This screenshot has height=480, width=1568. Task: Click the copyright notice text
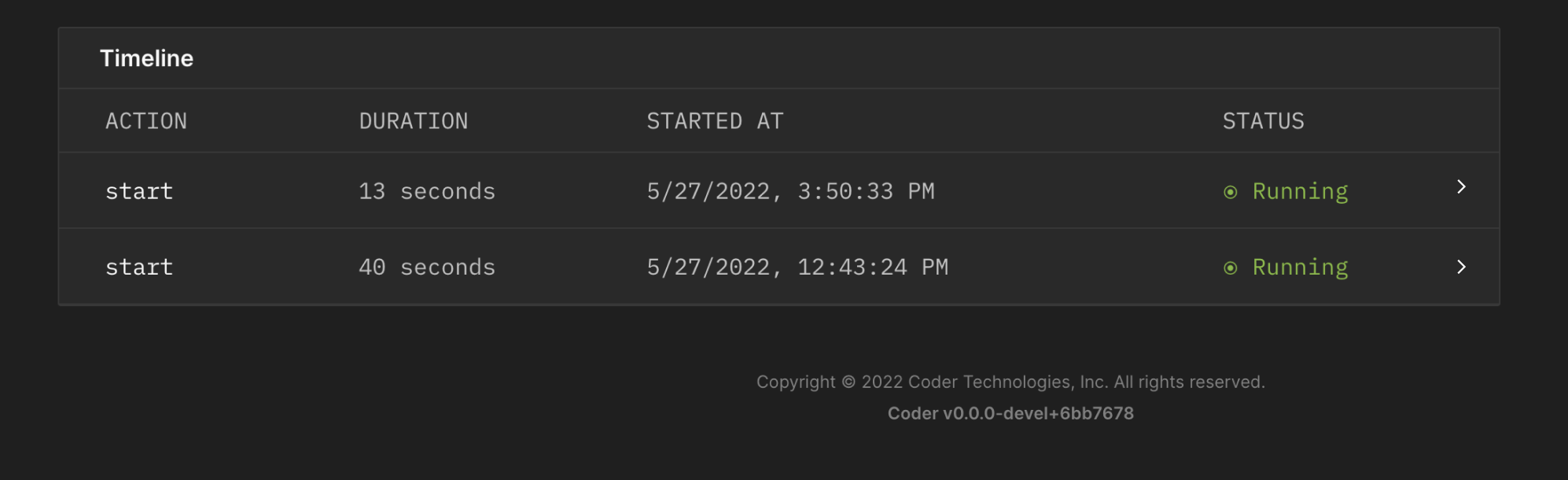point(1011,382)
